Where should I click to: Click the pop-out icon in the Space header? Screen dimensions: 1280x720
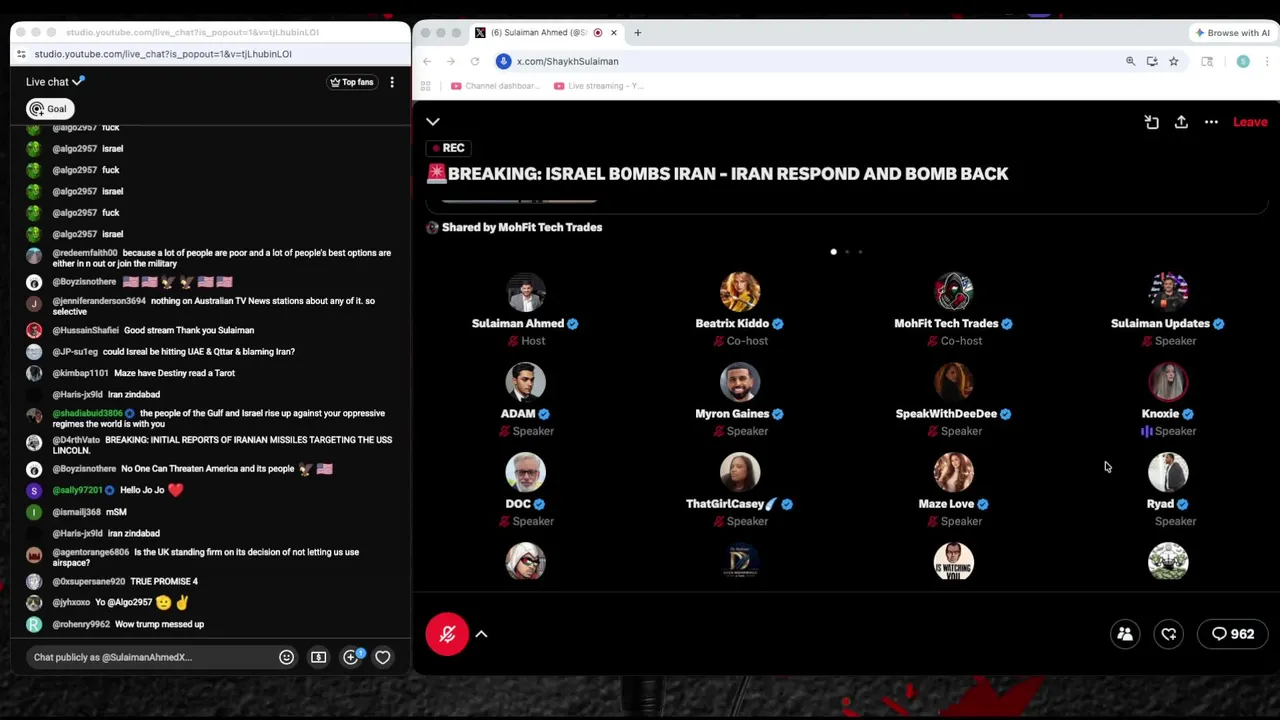[1152, 122]
